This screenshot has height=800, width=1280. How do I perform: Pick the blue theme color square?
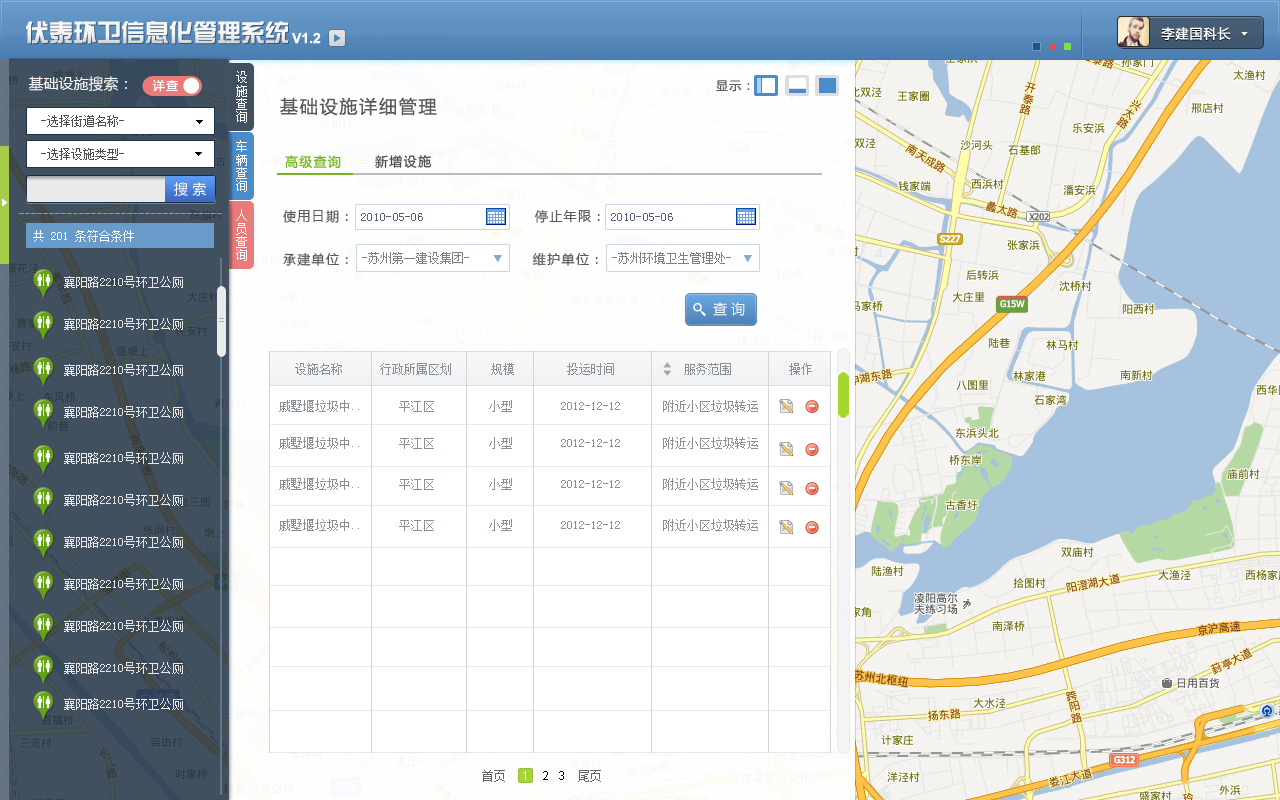pyautogui.click(x=1037, y=46)
